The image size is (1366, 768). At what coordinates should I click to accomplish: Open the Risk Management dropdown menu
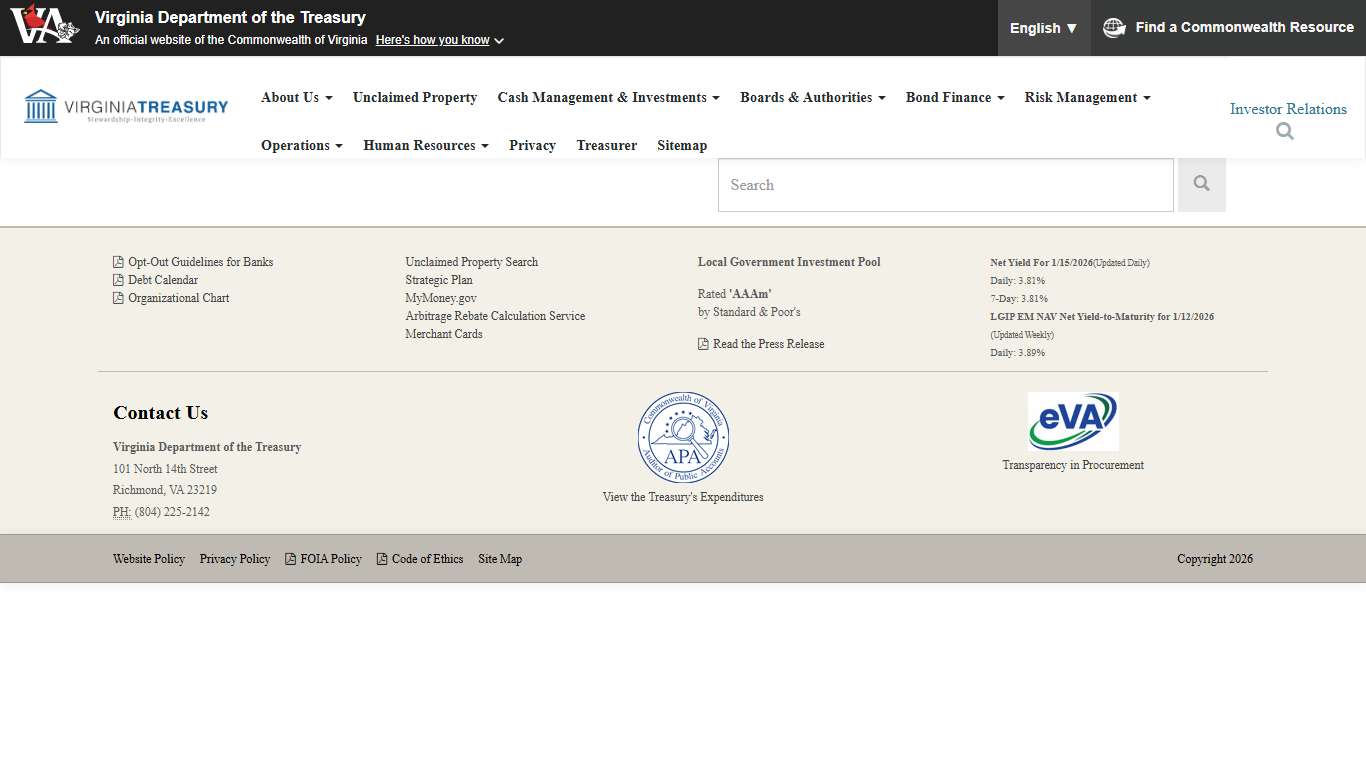(1087, 97)
